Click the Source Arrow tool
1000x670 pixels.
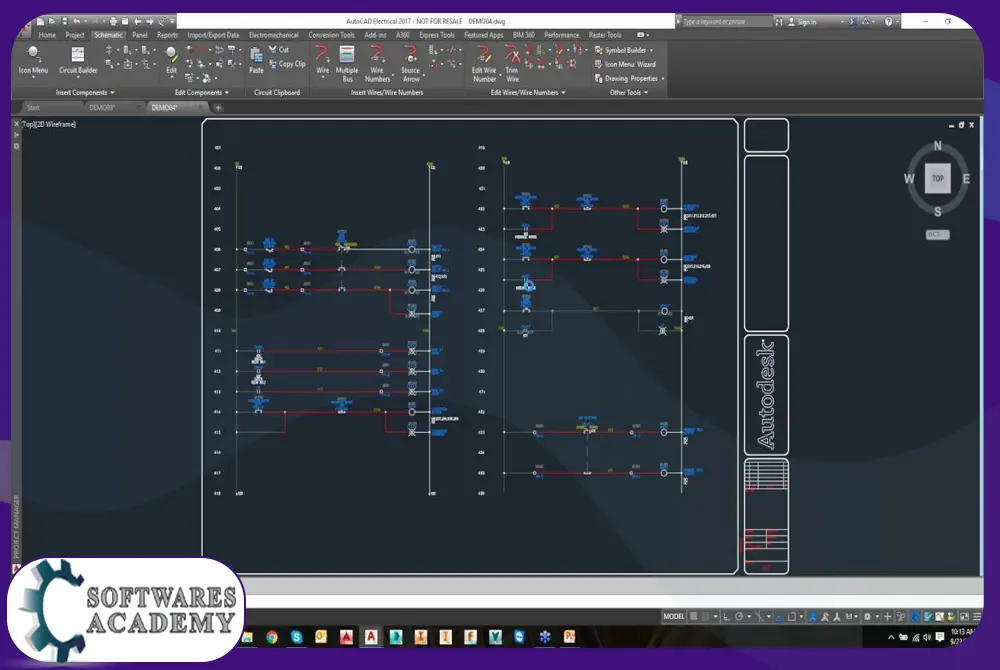pos(410,62)
